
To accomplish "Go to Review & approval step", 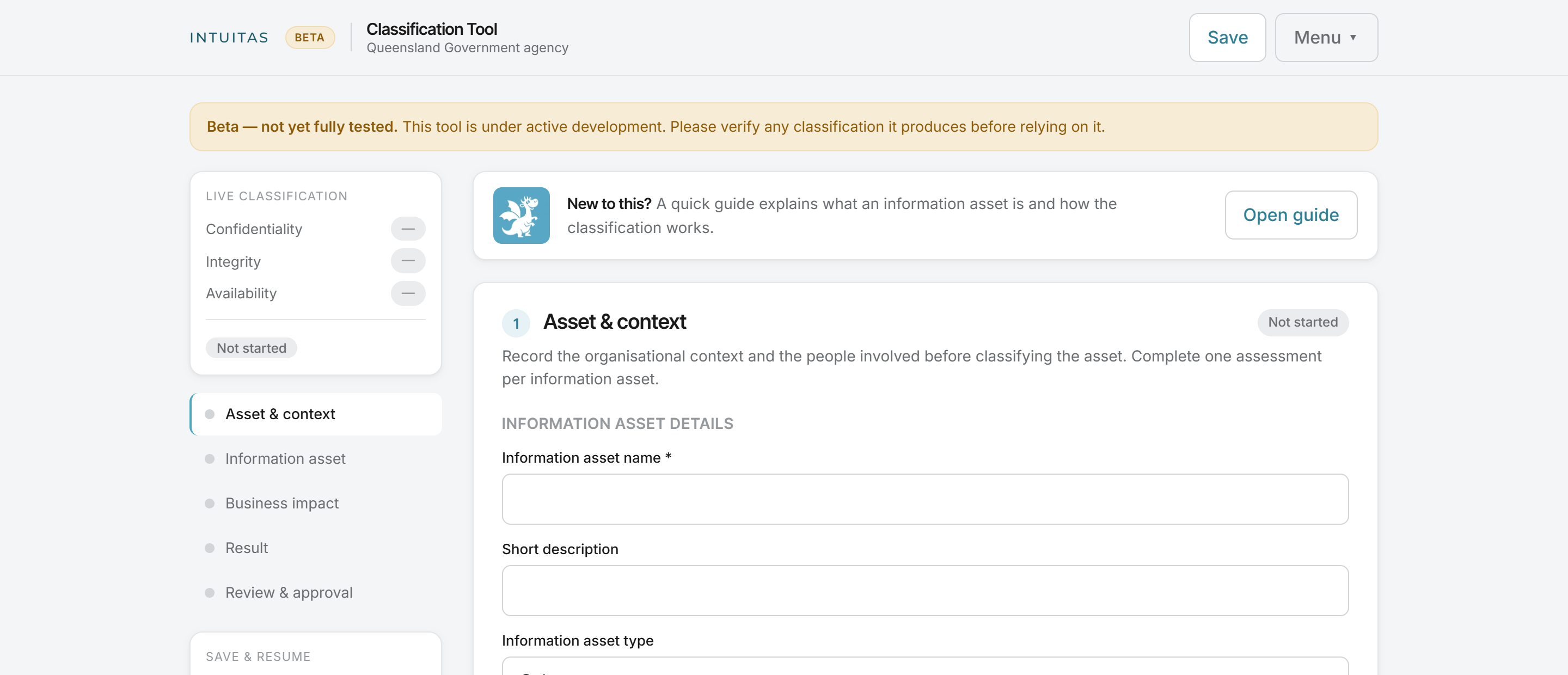I will 315,592.
